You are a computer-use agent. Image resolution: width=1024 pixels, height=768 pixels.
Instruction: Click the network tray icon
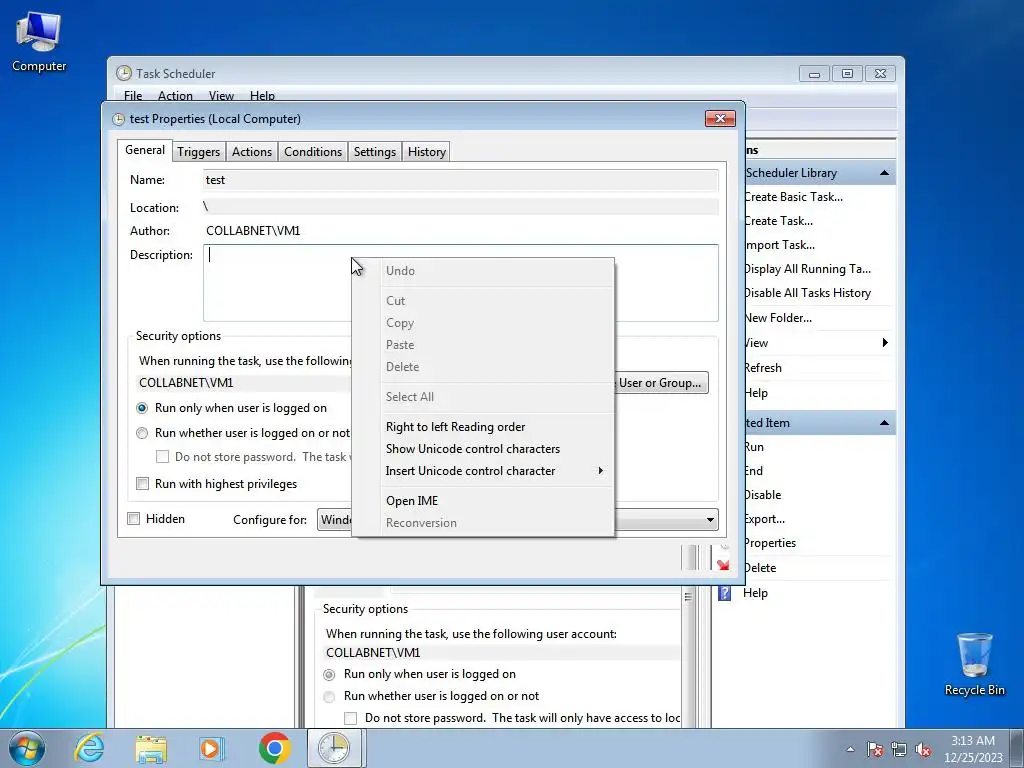tap(899, 750)
